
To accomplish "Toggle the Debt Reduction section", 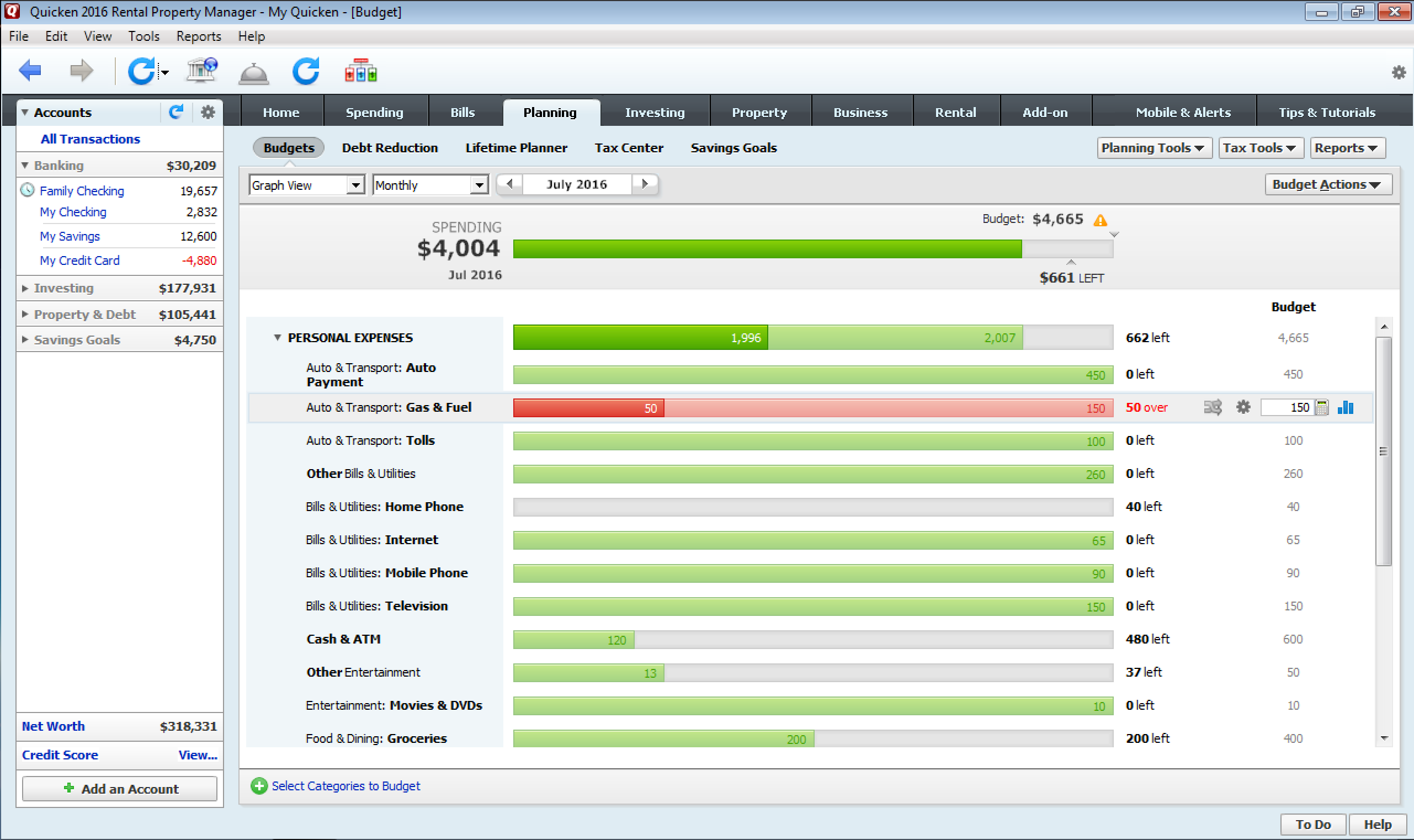I will coord(390,147).
